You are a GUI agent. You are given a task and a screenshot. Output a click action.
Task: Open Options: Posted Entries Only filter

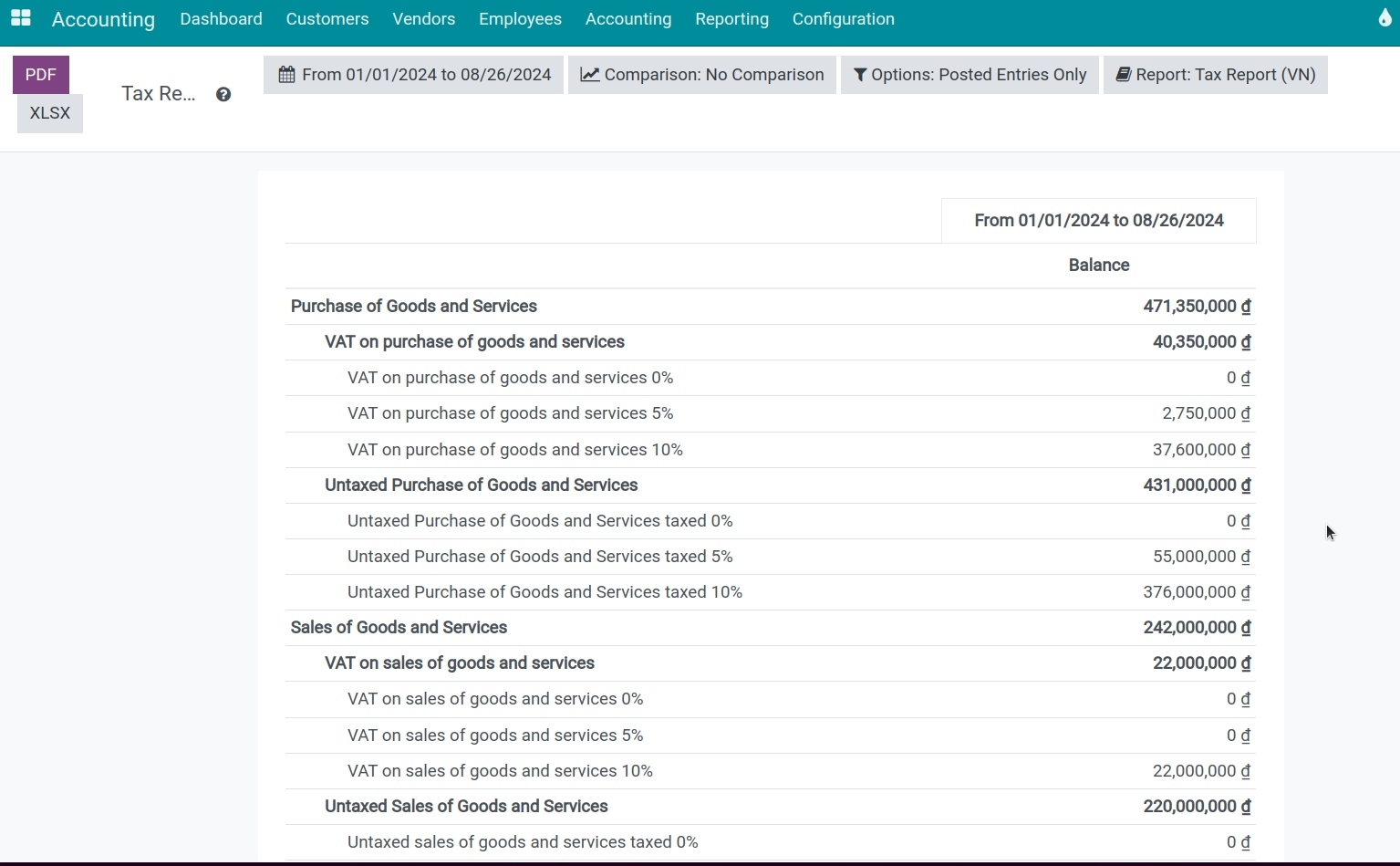[x=970, y=75]
